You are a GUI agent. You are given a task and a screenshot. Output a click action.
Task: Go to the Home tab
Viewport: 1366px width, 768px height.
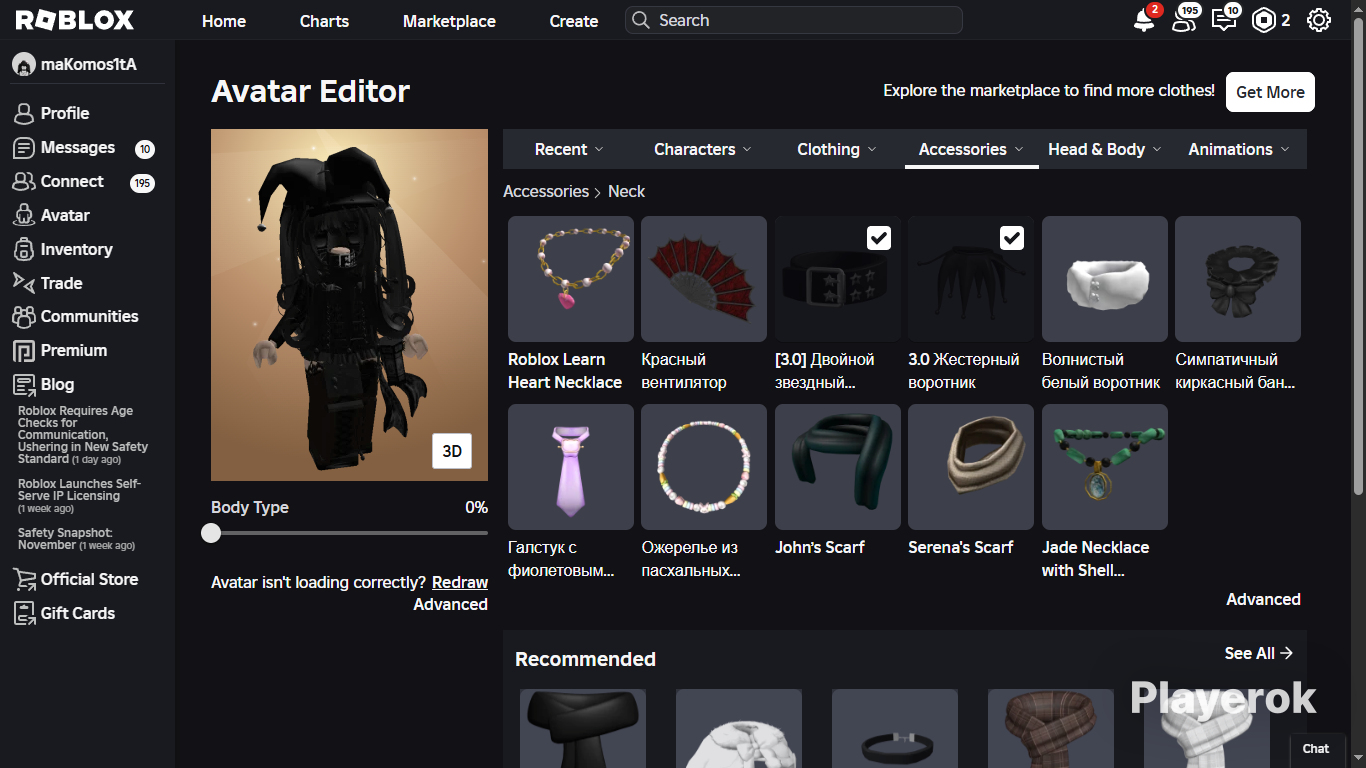[x=224, y=21]
